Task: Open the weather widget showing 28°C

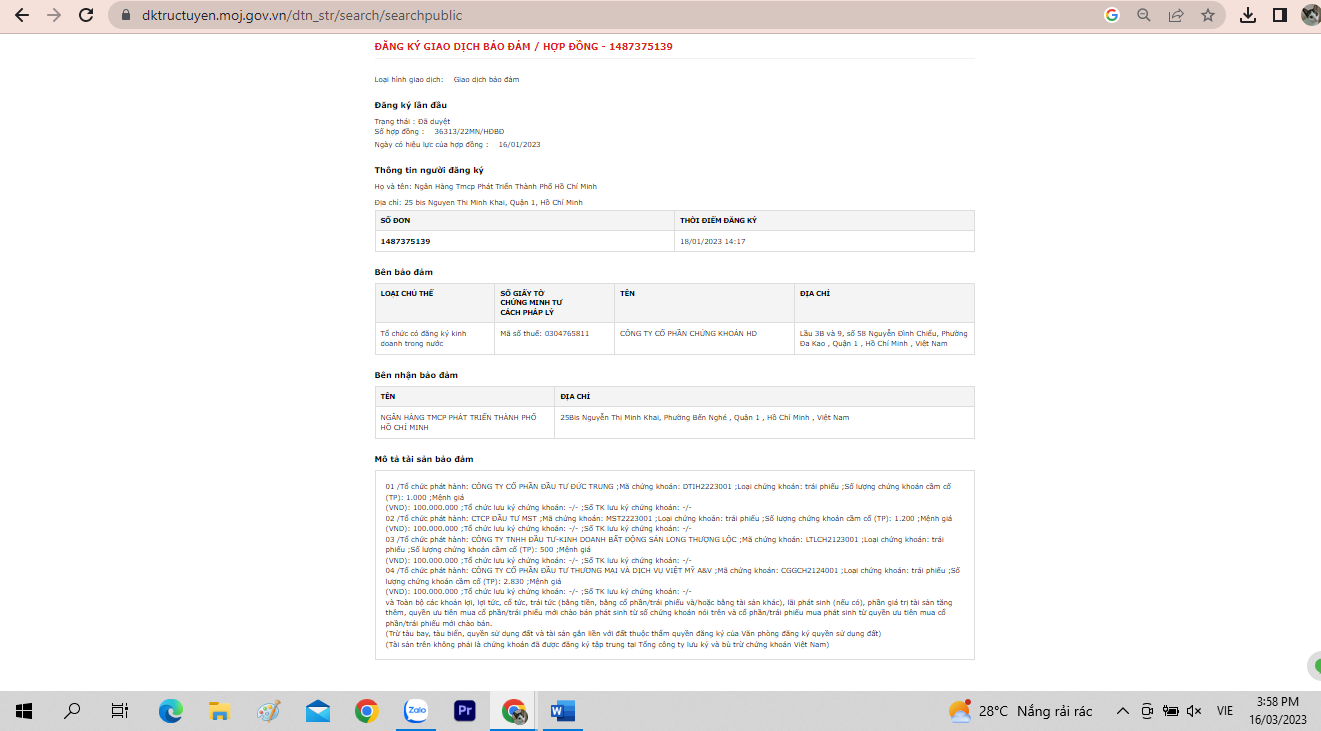Action: (1020, 711)
